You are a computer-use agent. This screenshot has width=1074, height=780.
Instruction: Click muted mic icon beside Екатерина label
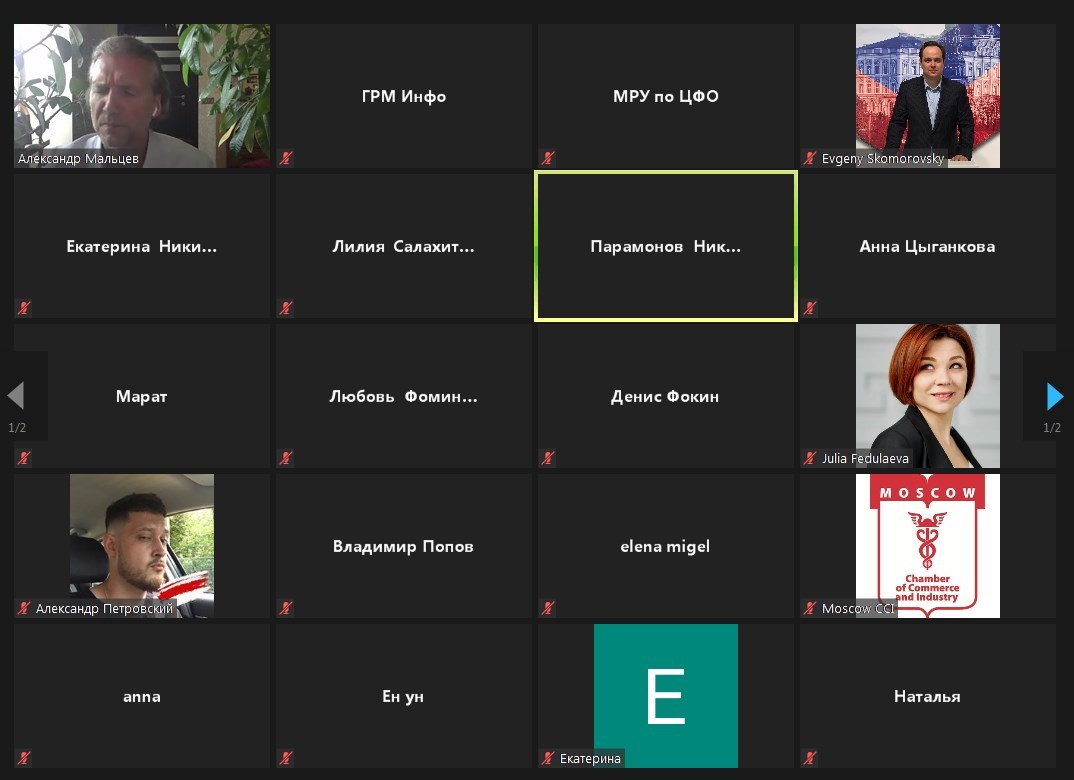coord(548,758)
